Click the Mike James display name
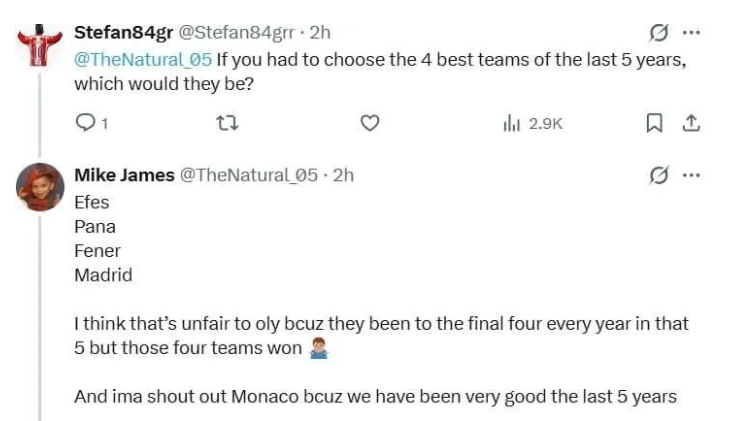The image size is (732, 421). [x=124, y=176]
